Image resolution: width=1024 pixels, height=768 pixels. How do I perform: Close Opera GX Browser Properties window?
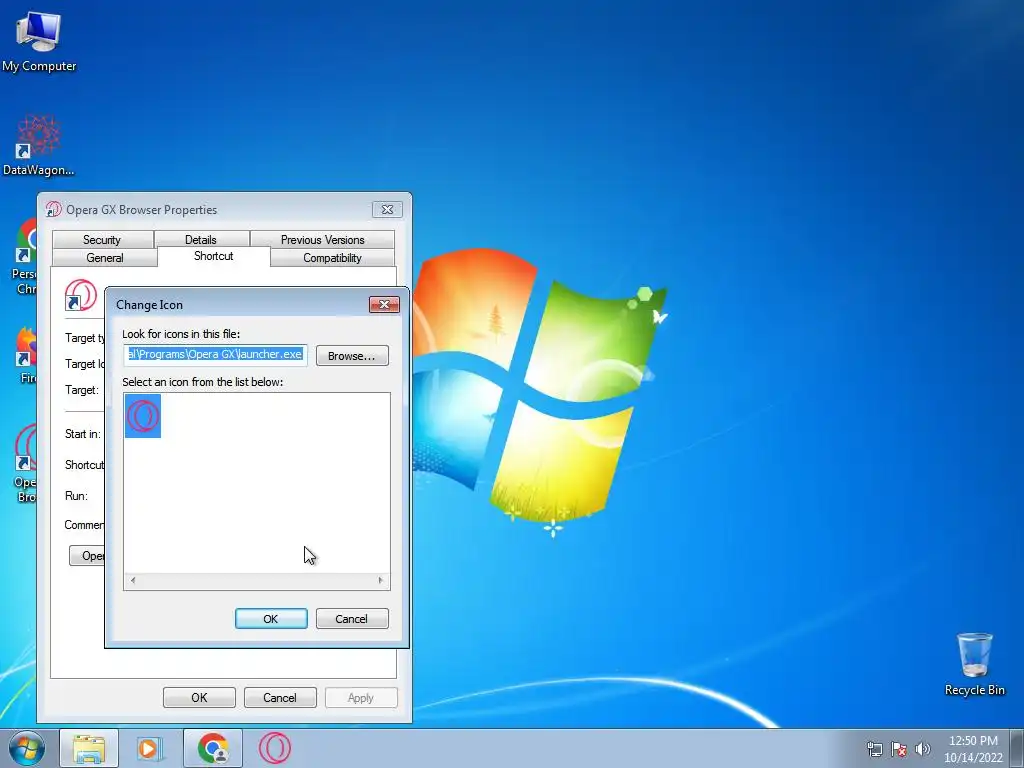(387, 210)
